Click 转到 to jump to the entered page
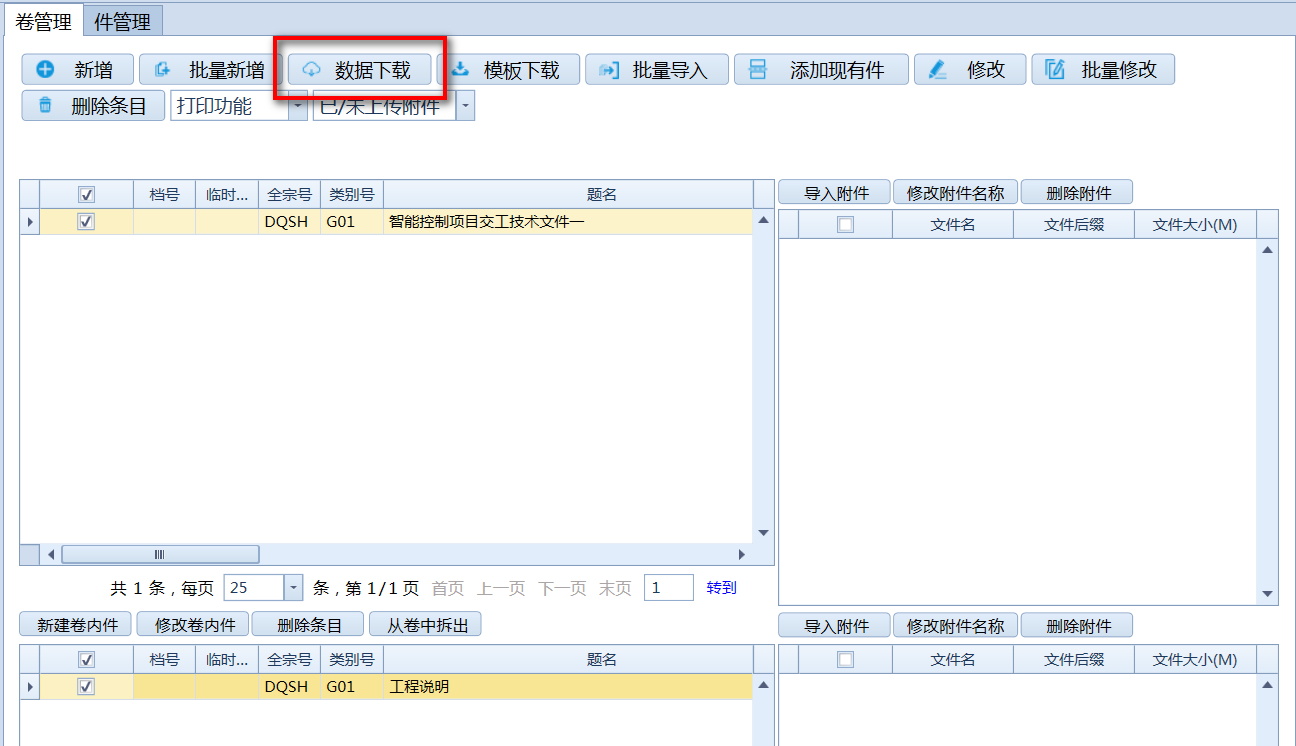 pyautogui.click(x=719, y=587)
